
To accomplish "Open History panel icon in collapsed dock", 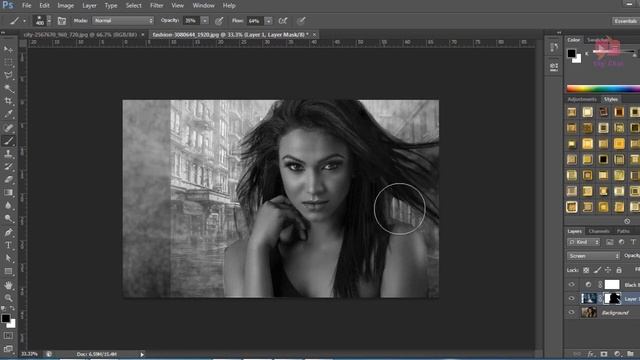I will (554, 48).
